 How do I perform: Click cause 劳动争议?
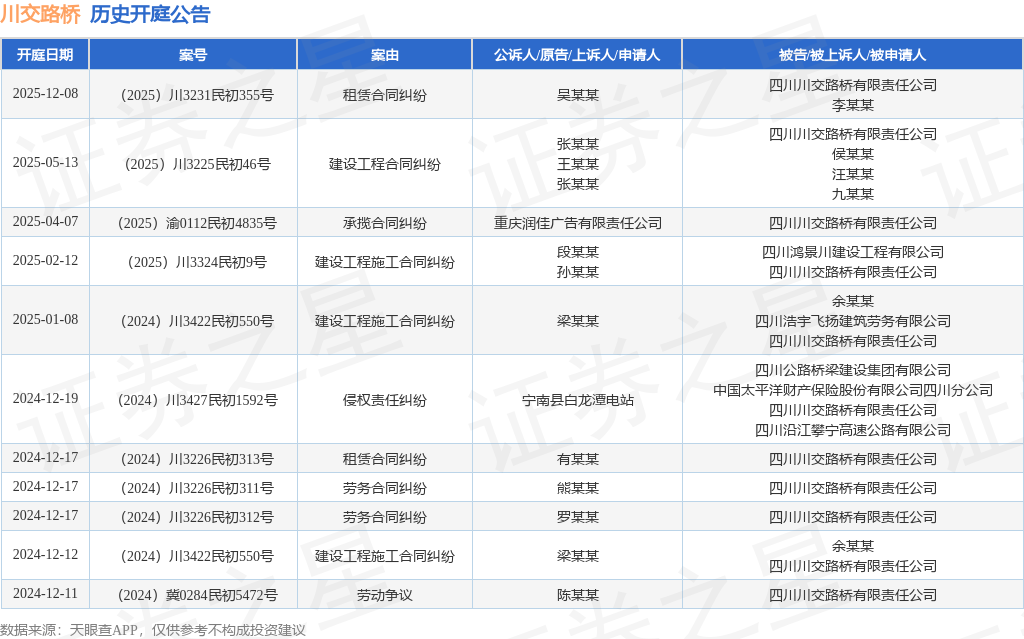[385, 595]
